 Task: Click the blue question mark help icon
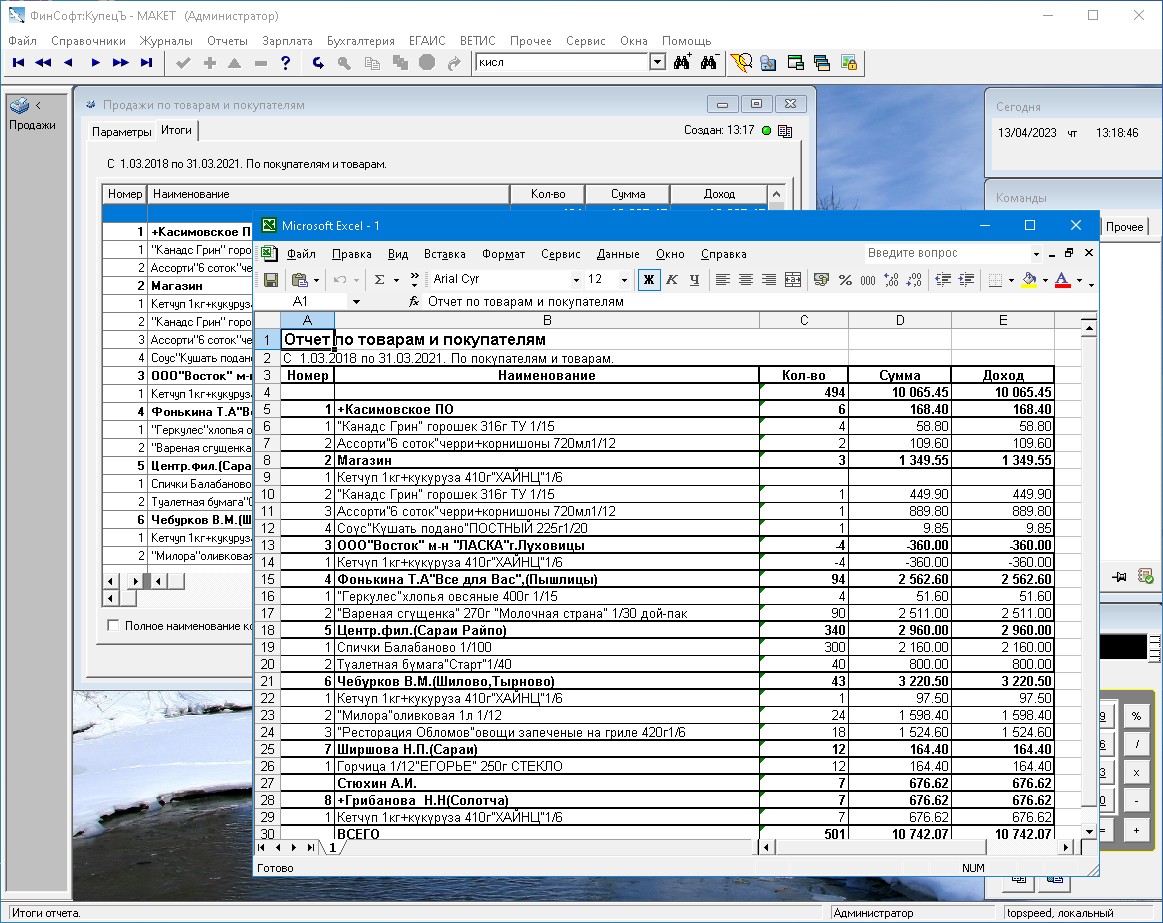[286, 63]
